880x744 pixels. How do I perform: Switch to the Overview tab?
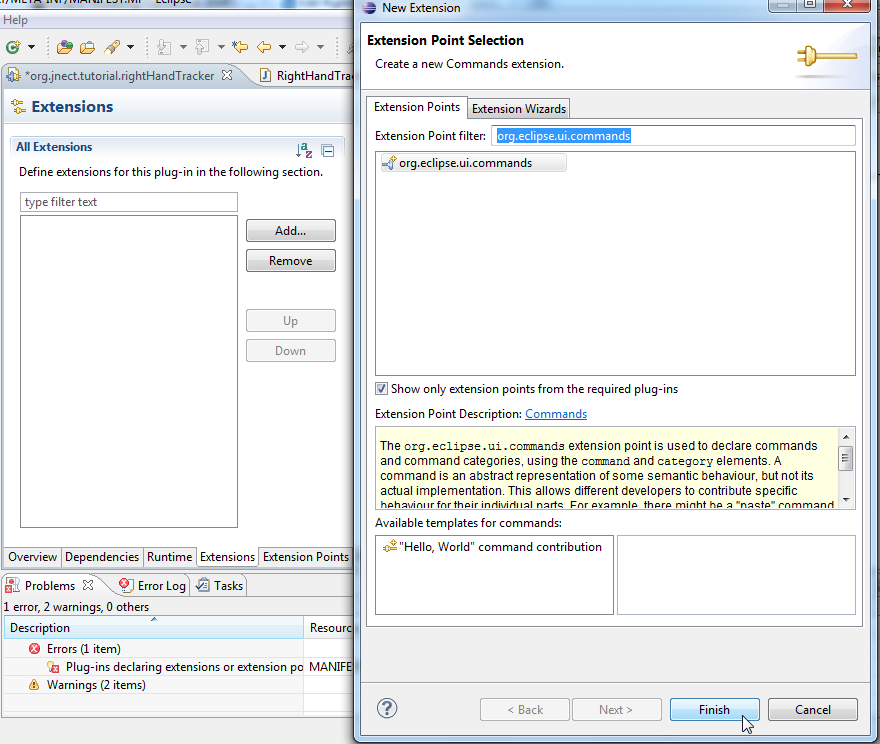pos(33,557)
